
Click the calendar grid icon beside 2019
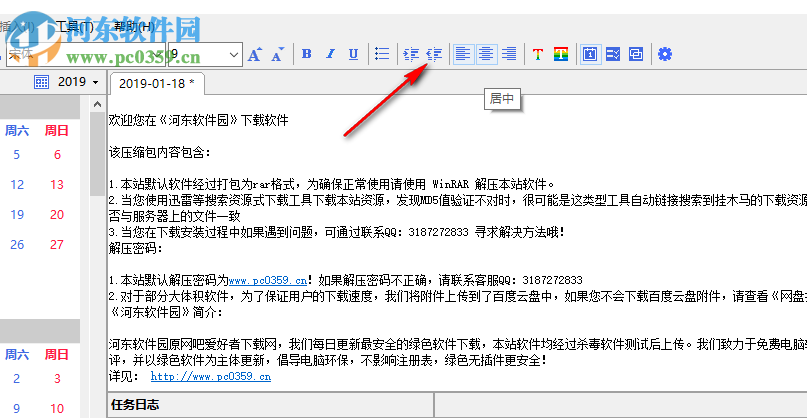pos(42,82)
